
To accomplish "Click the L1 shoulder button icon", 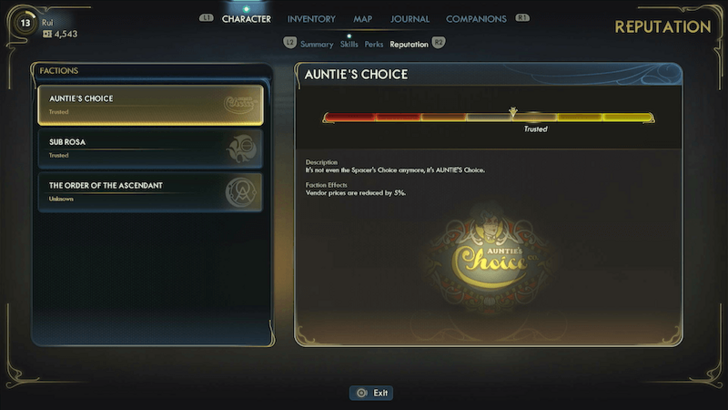I will tap(206, 18).
